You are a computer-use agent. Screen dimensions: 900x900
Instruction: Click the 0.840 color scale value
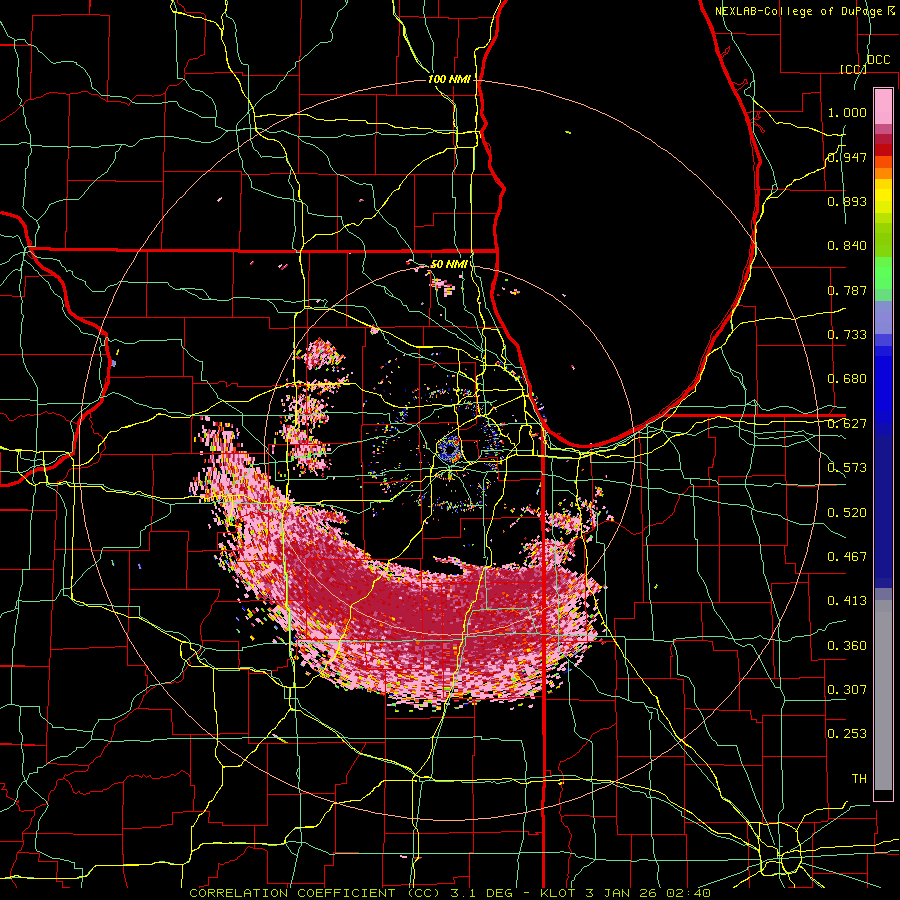[x=847, y=246]
